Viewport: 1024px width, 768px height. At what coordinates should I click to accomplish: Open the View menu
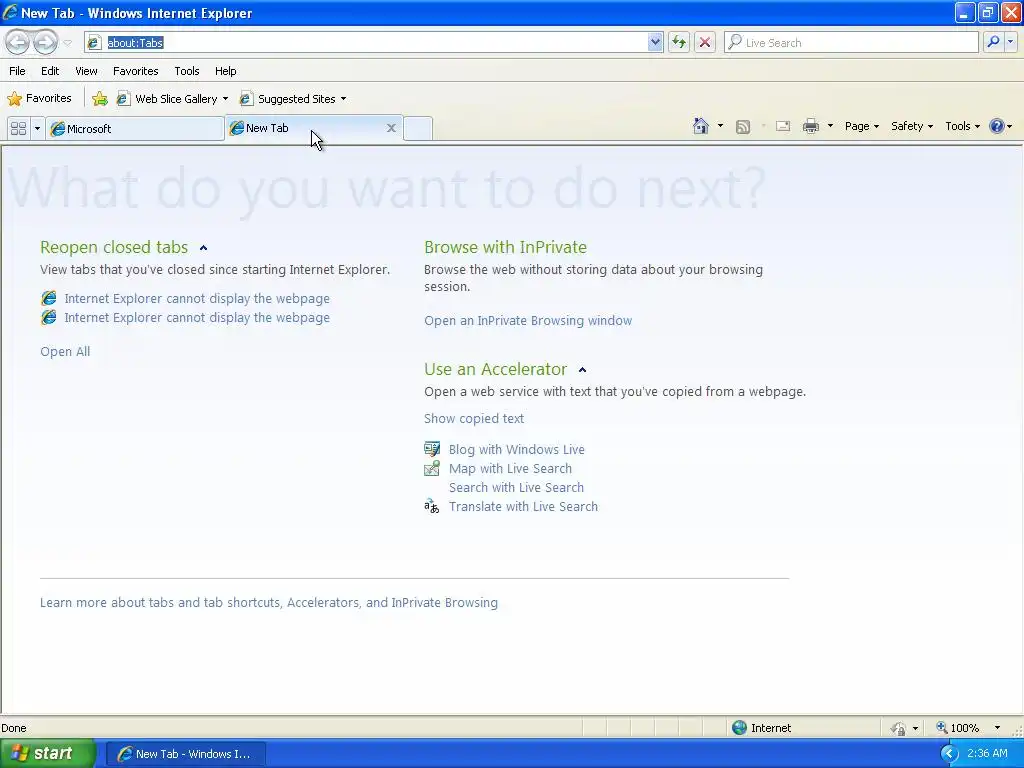86,71
